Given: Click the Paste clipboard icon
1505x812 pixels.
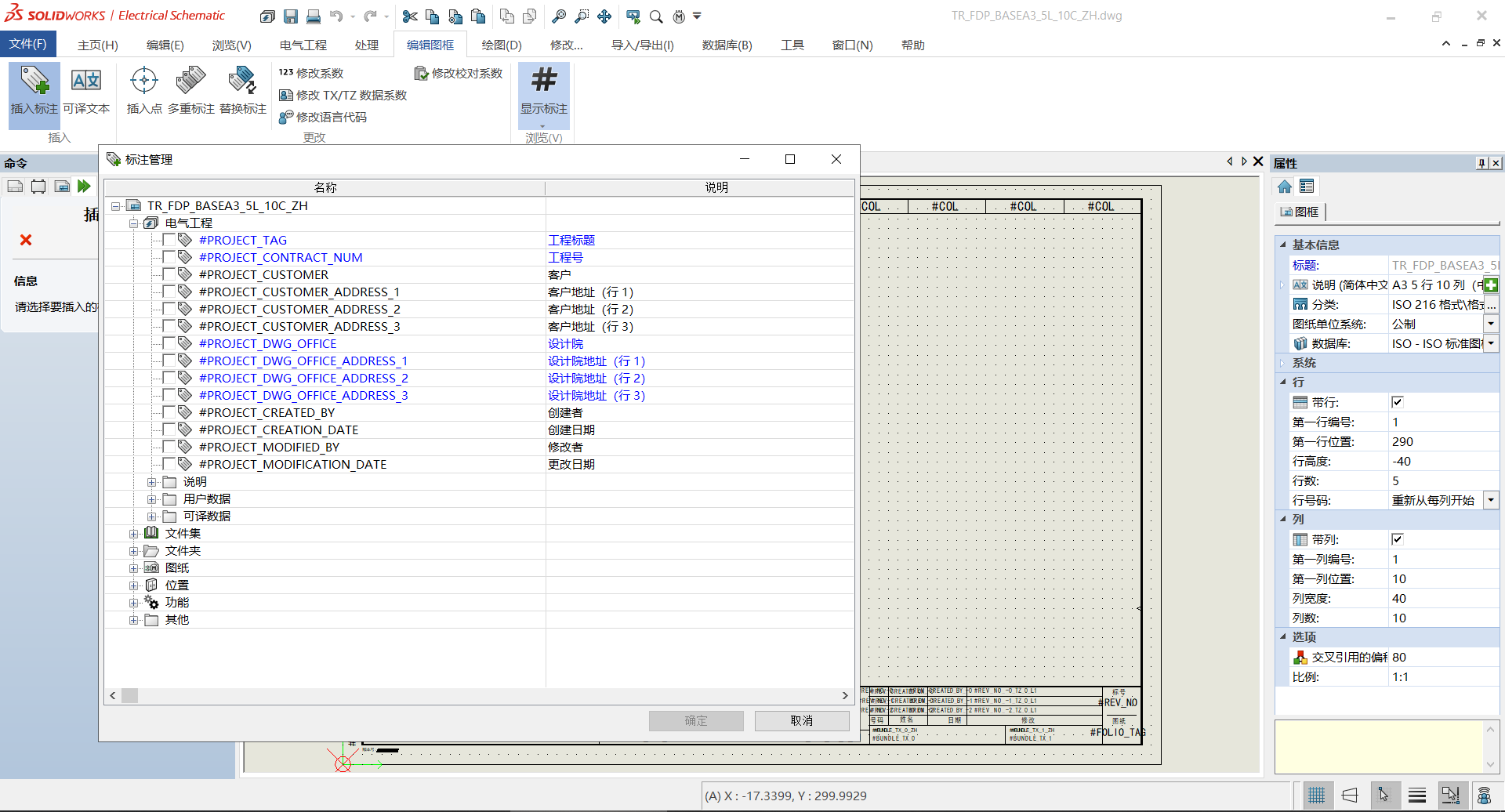Looking at the screenshot, I should tap(477, 16).
